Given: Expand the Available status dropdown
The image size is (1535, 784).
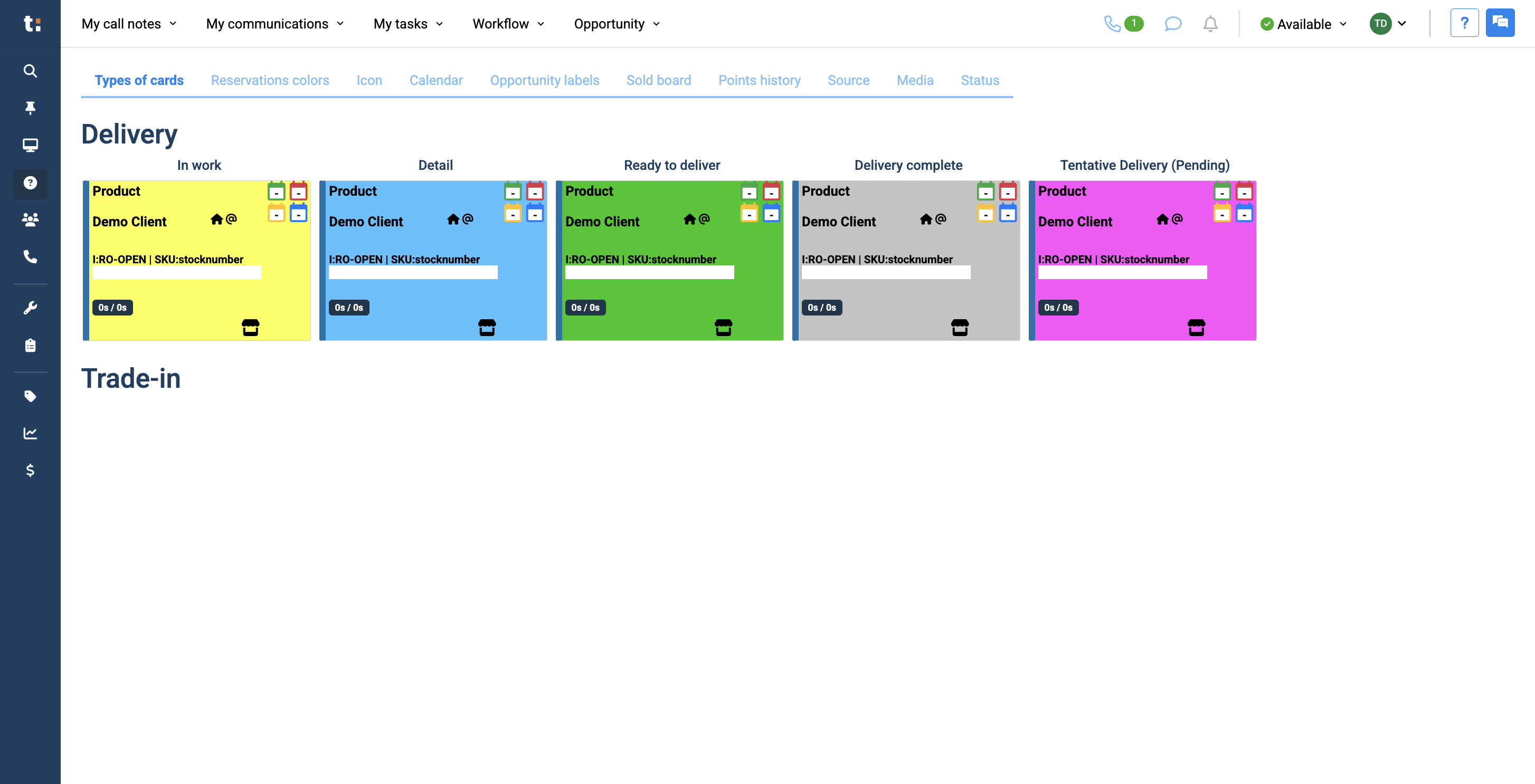Looking at the screenshot, I should click(x=1303, y=24).
